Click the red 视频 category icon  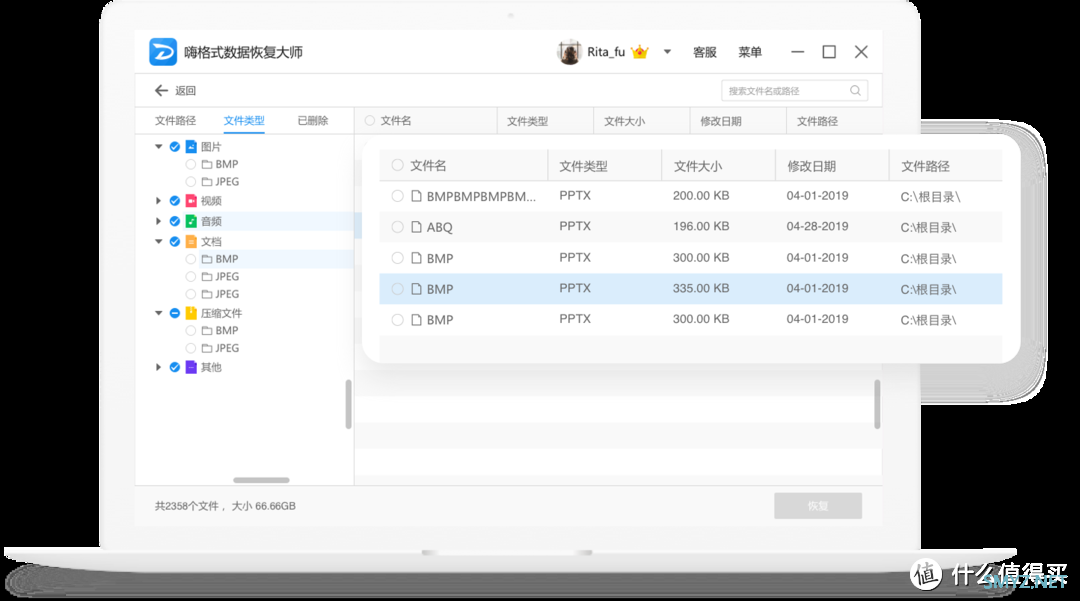coord(191,201)
